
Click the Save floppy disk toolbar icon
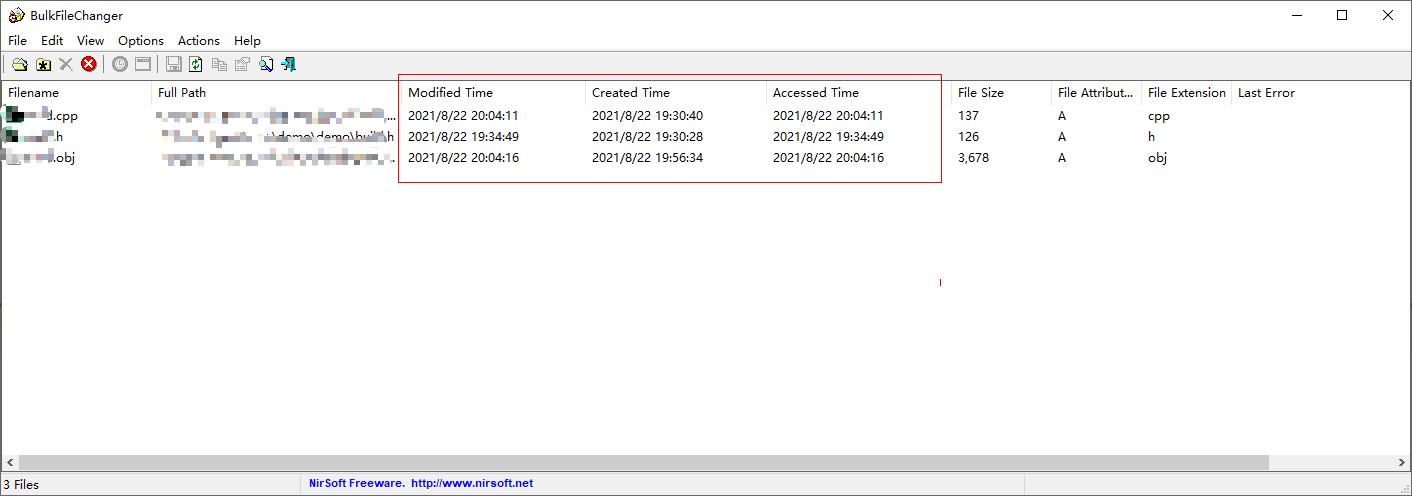tap(173, 65)
